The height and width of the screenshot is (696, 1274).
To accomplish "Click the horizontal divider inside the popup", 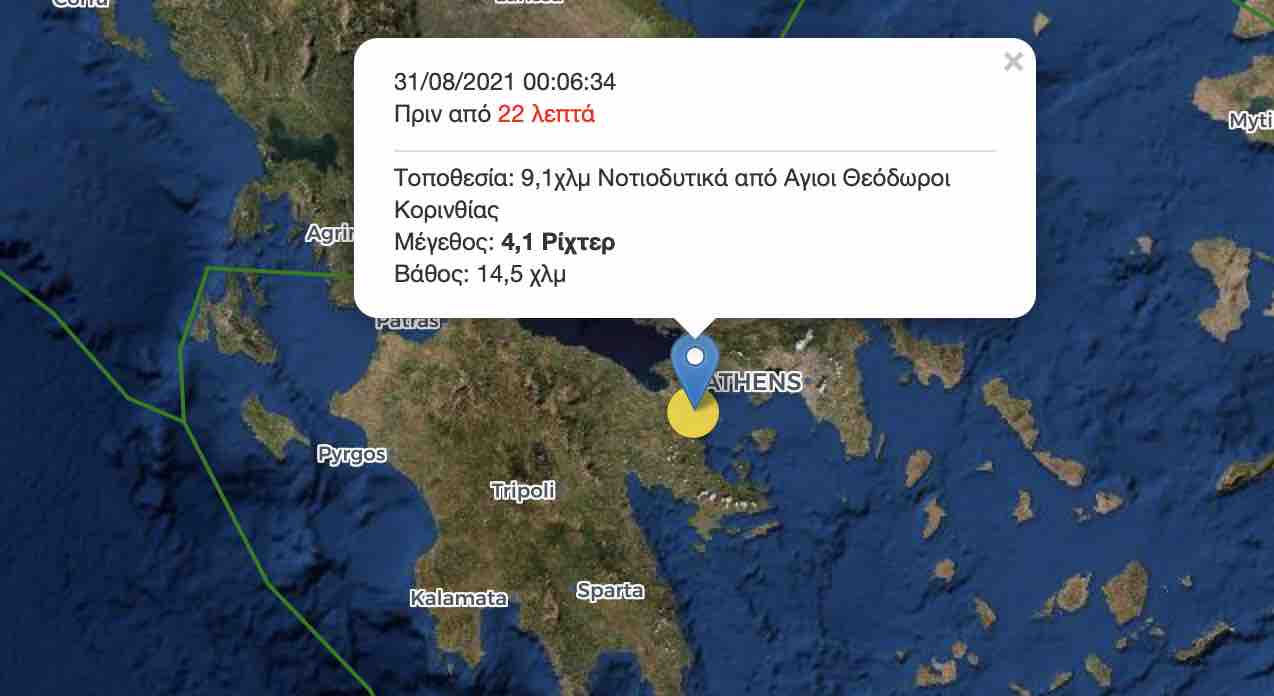I will (695, 151).
